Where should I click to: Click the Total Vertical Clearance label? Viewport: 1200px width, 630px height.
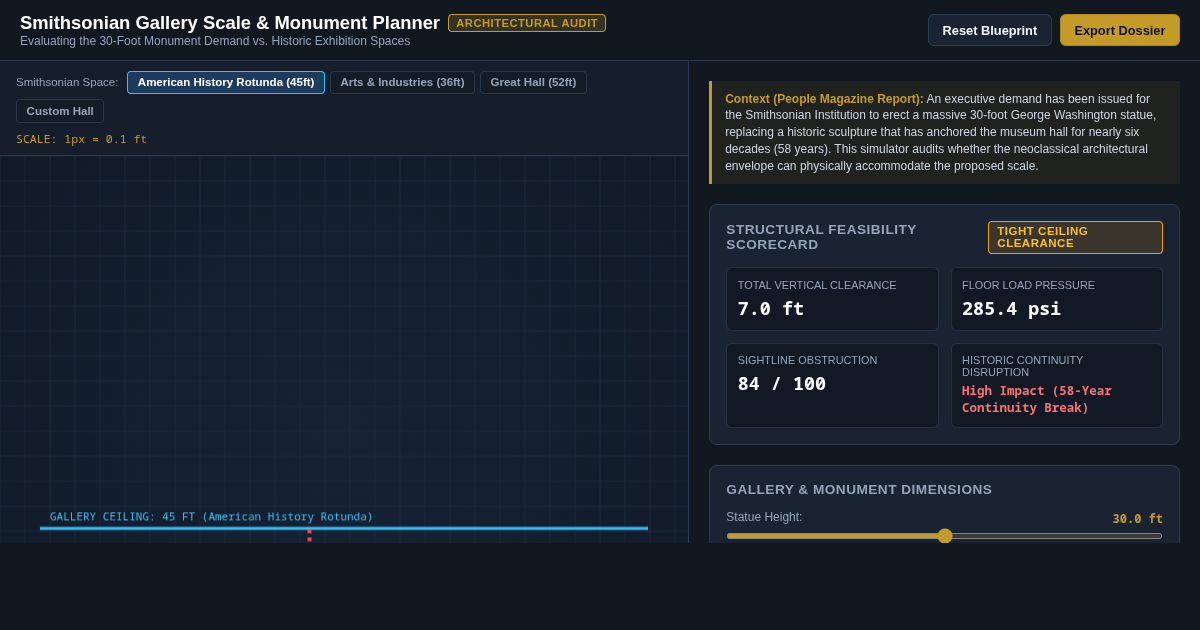tap(817, 285)
